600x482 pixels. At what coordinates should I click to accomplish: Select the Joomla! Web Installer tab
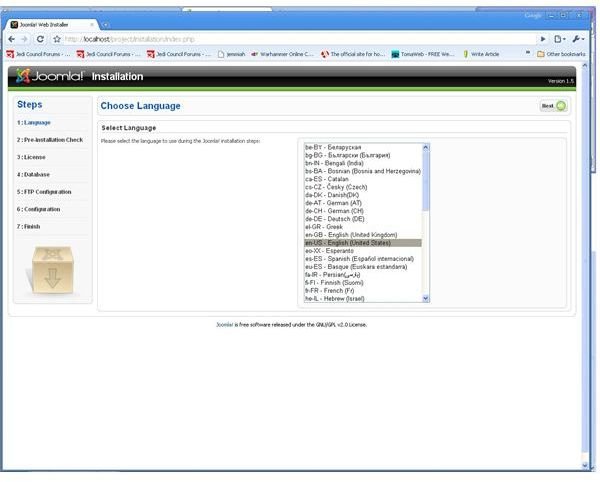(51, 25)
